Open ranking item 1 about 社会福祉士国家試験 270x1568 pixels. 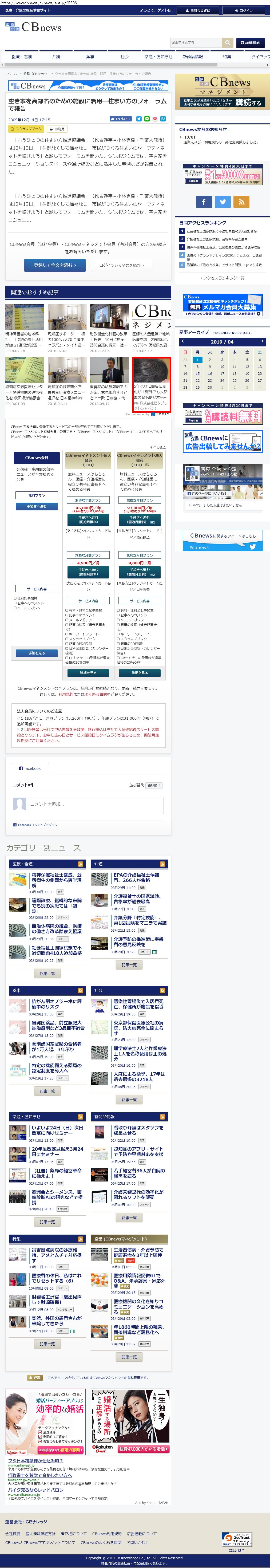click(x=221, y=231)
